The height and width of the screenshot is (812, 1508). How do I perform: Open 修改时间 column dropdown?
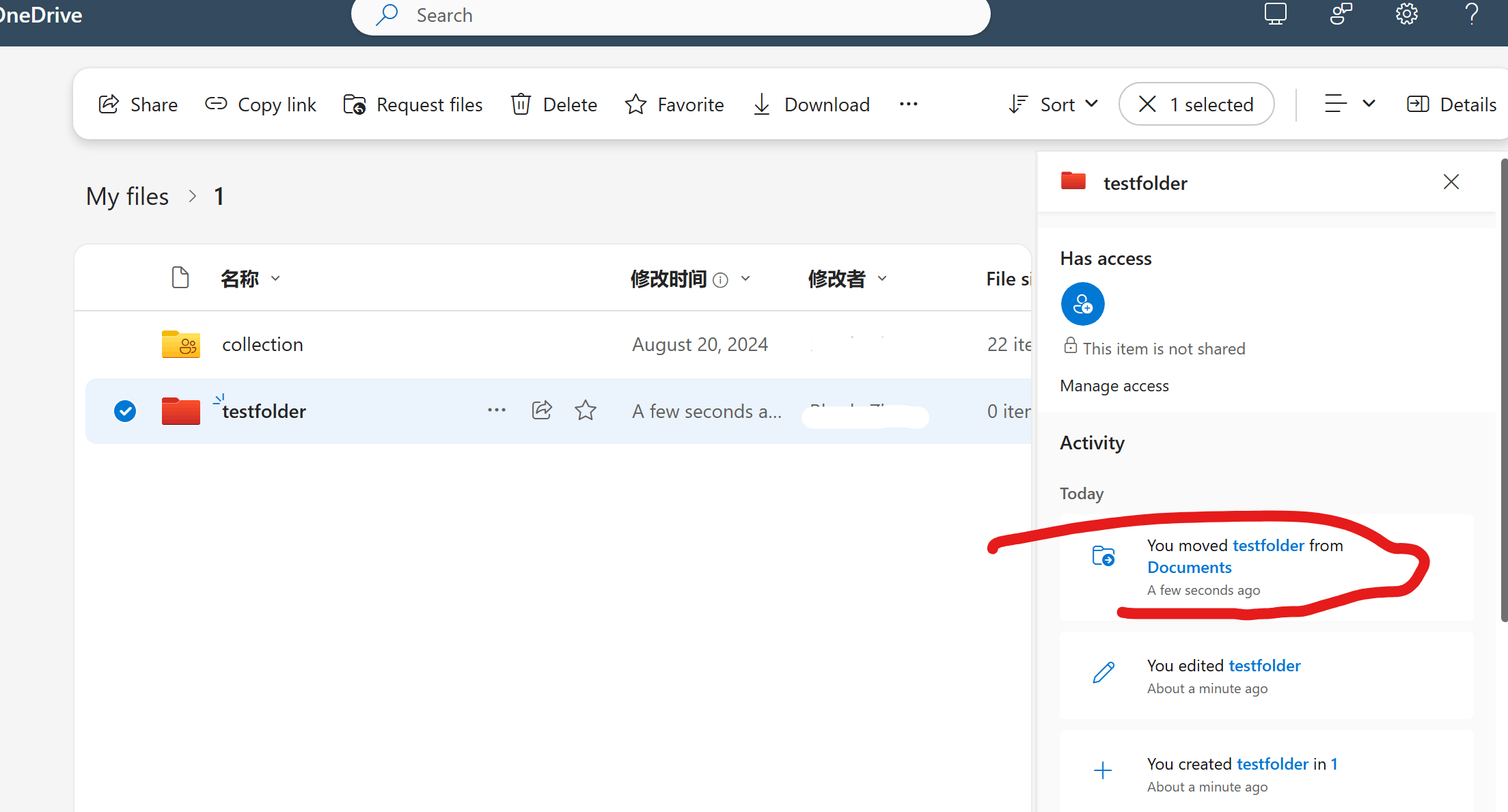tap(745, 279)
